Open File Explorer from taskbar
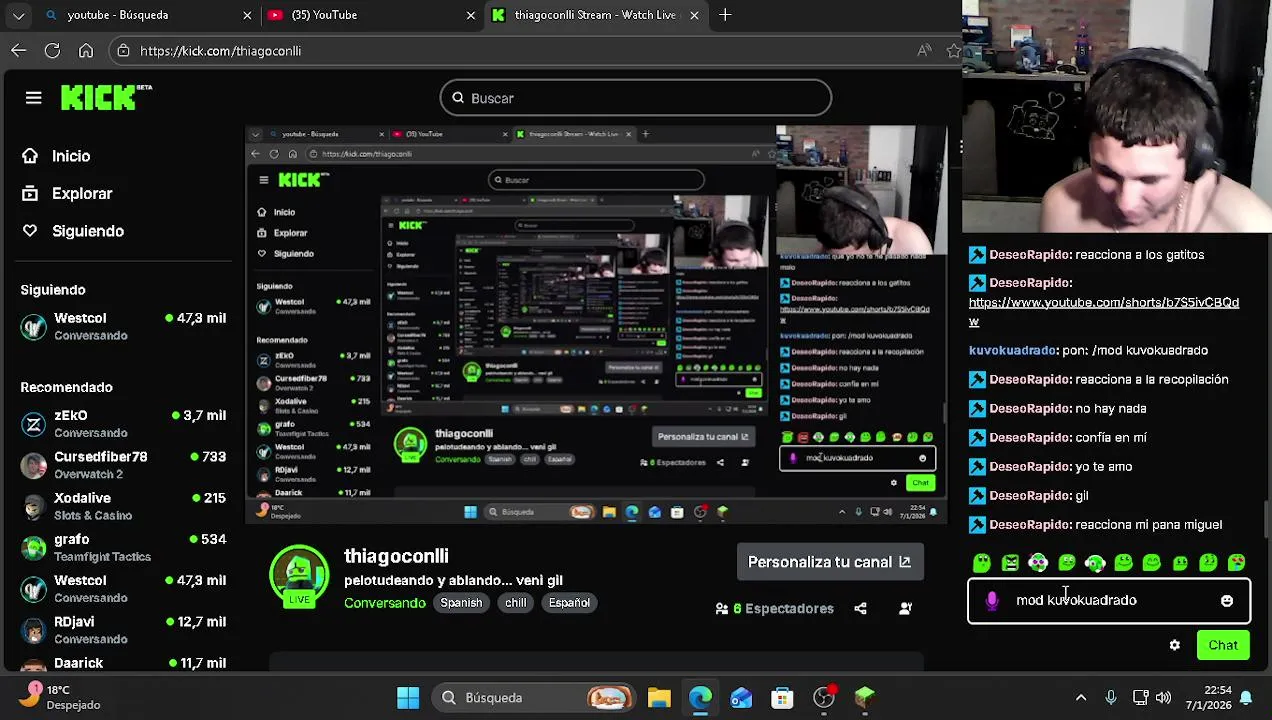This screenshot has width=1272, height=720. (x=659, y=697)
